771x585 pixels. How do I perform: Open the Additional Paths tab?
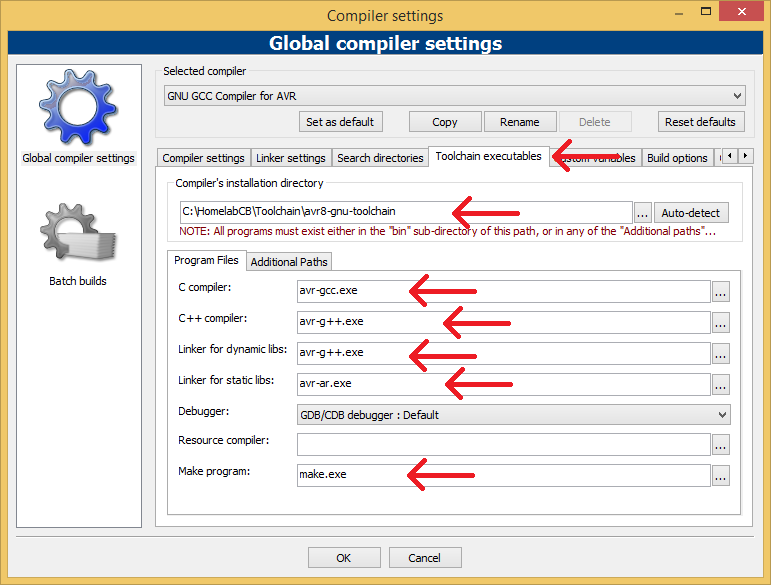coord(289,262)
